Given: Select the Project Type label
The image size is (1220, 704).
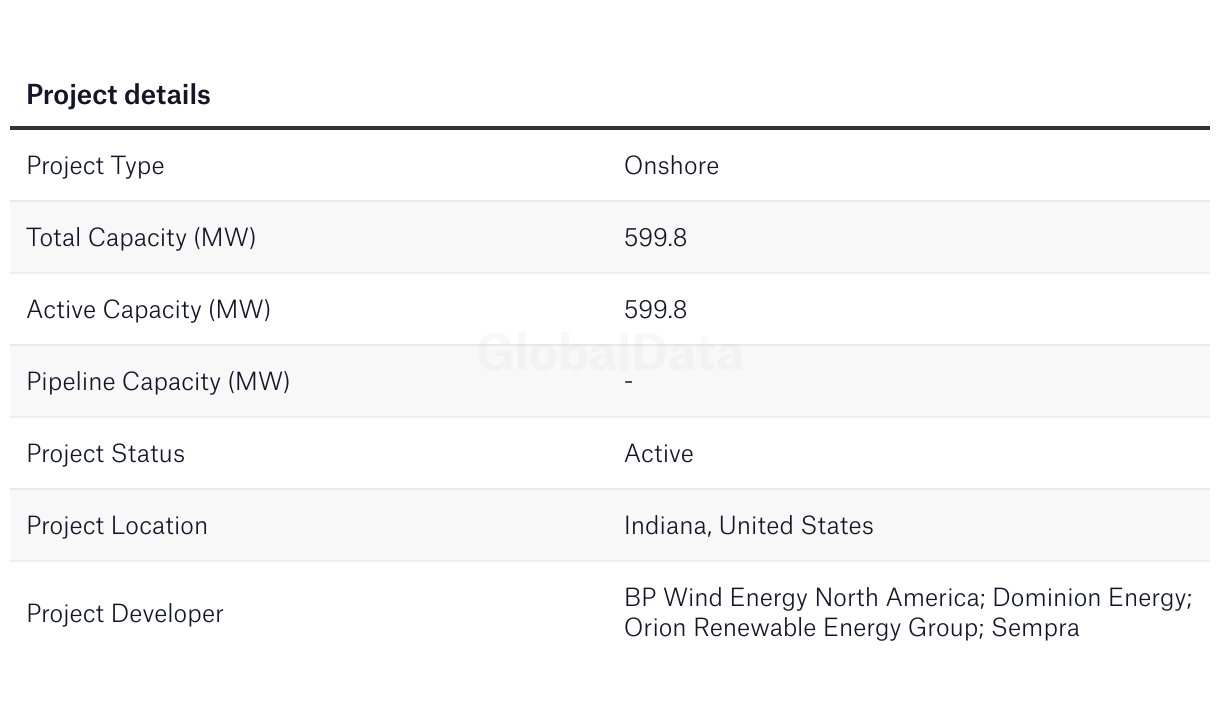Looking at the screenshot, I should [x=95, y=166].
